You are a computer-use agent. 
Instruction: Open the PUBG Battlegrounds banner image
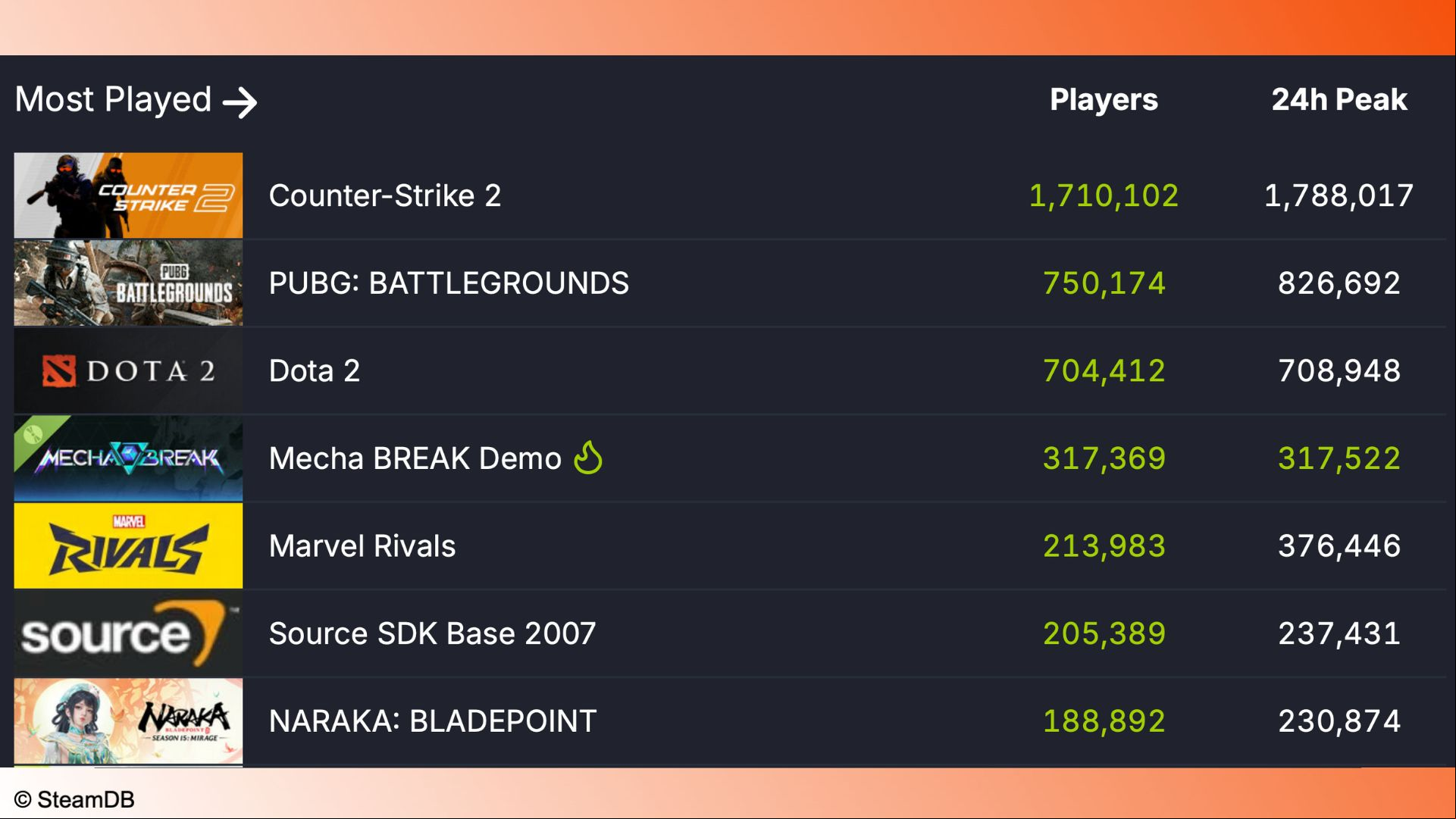pos(129,283)
